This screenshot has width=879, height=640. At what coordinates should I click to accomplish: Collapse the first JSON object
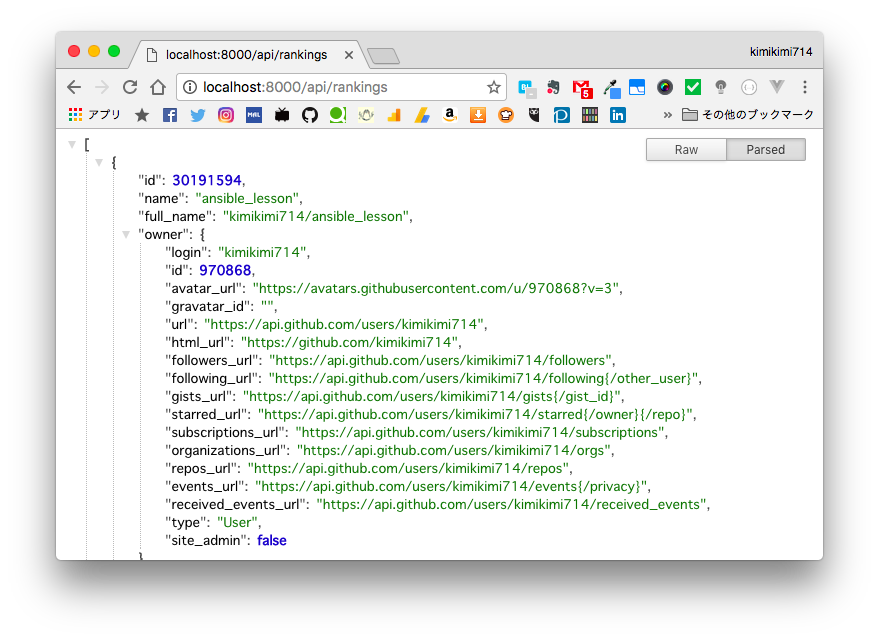tap(99, 163)
